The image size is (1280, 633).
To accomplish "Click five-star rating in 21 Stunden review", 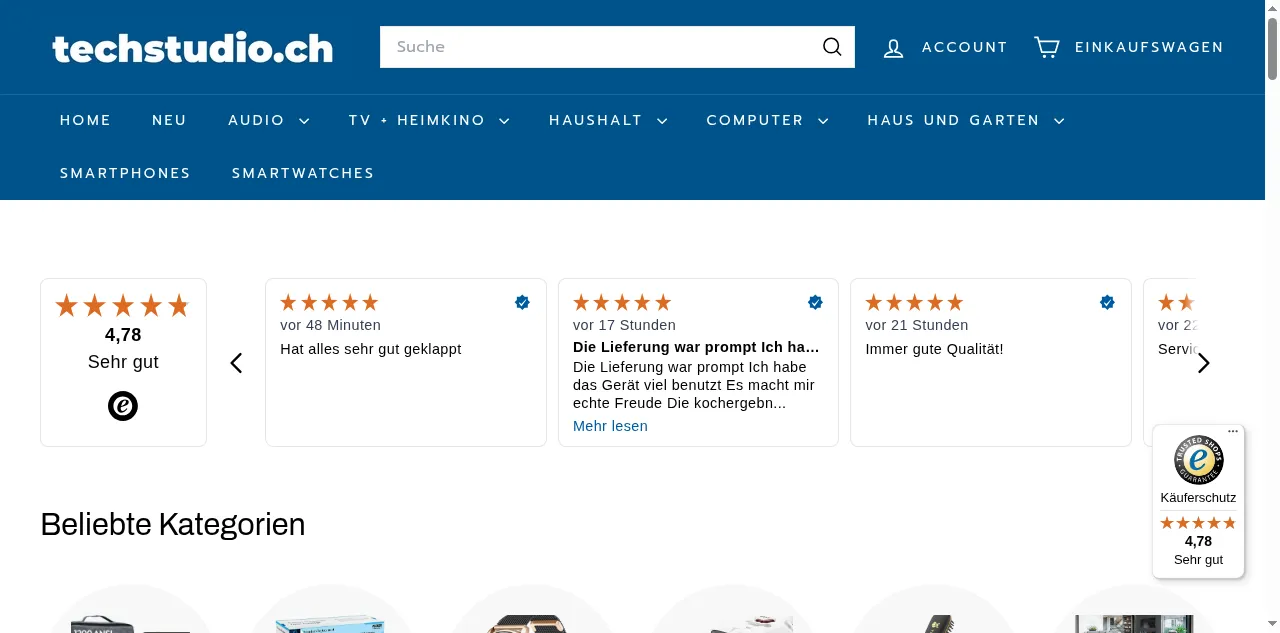I will [x=914, y=302].
